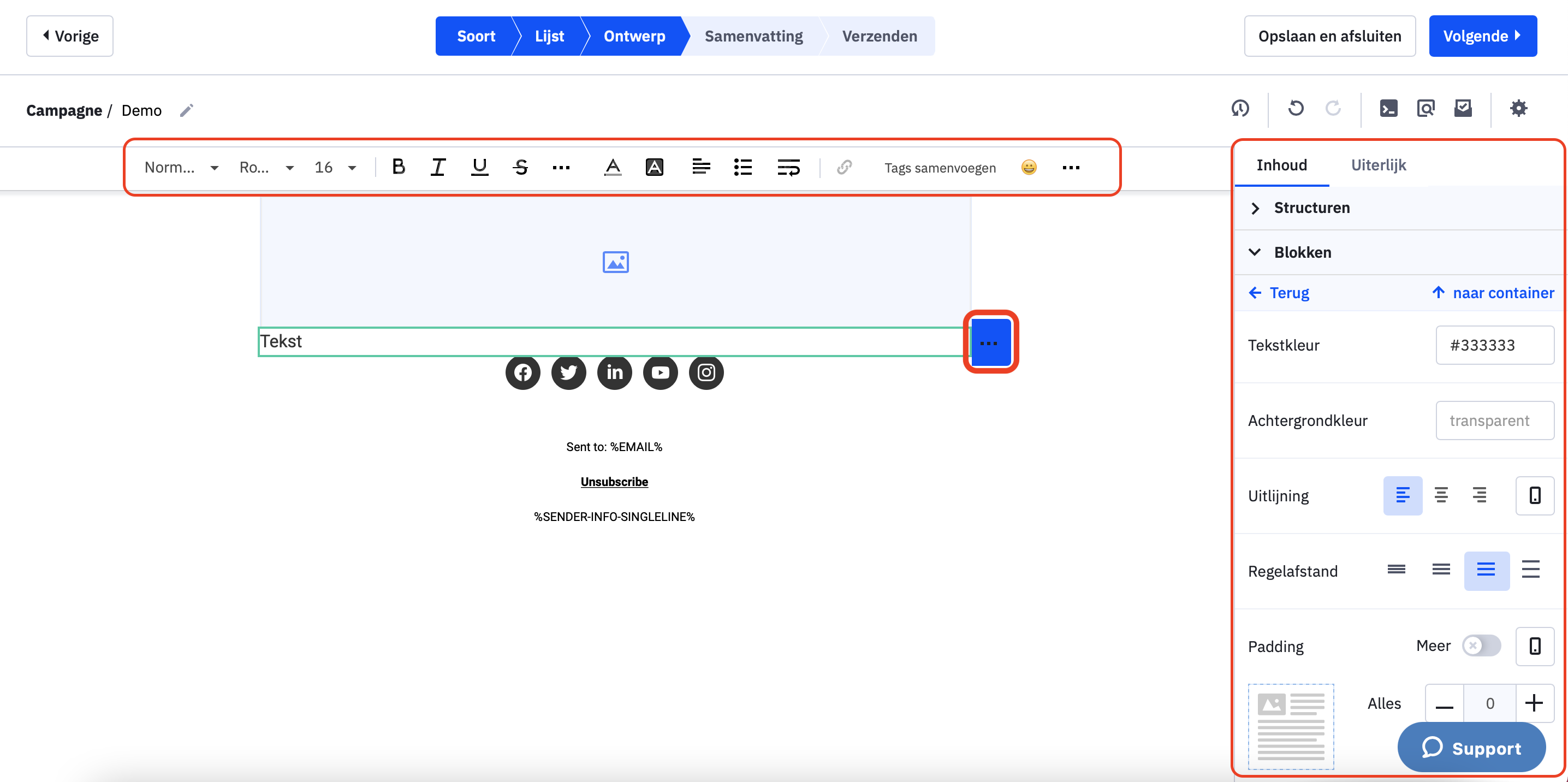Collapse the Blokken section

click(1399, 252)
